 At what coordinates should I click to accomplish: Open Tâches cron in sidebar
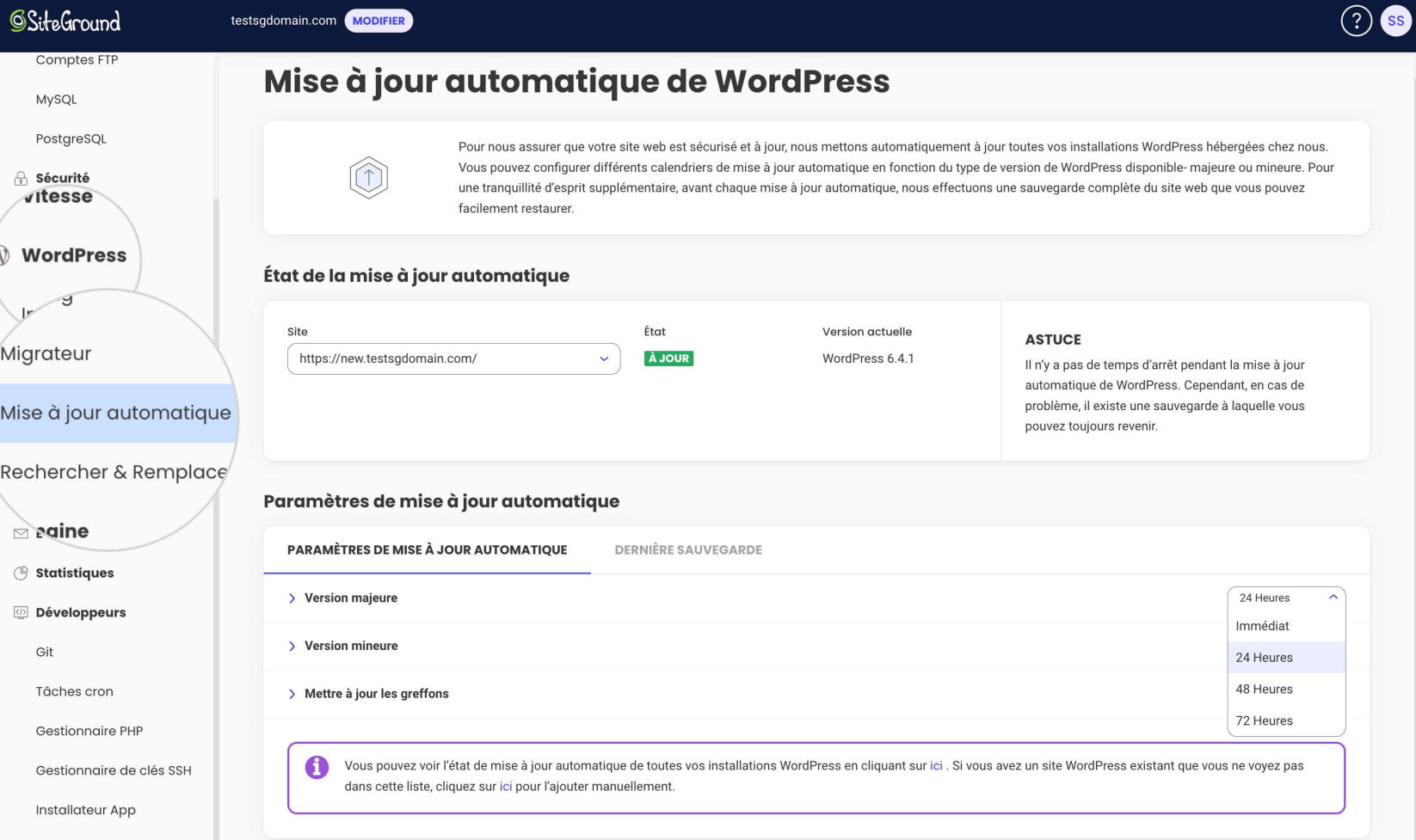74,691
